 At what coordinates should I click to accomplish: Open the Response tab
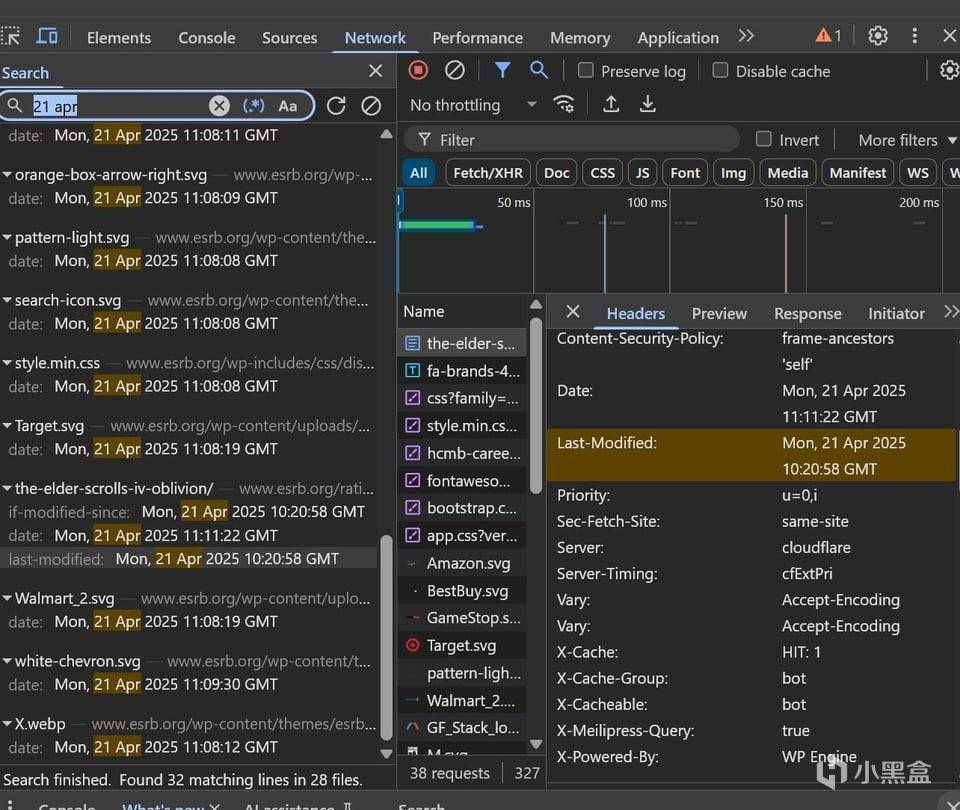click(807, 313)
